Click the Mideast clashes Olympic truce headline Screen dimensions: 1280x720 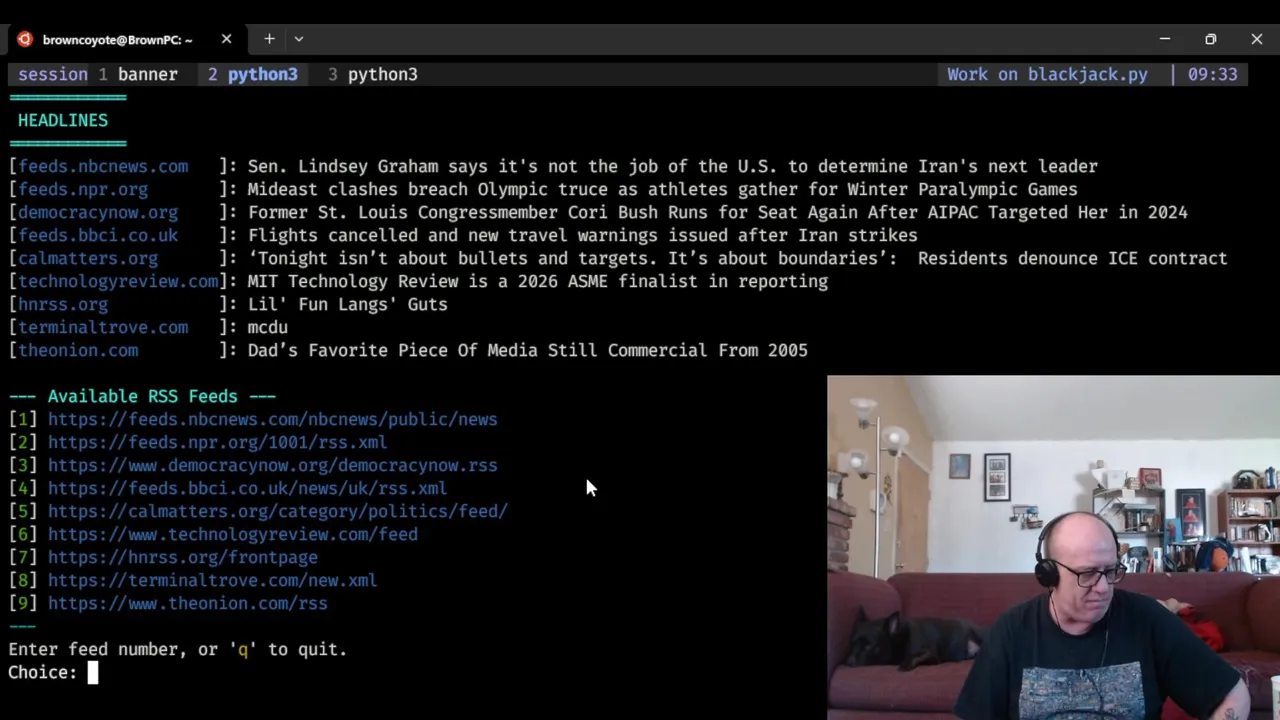point(662,189)
